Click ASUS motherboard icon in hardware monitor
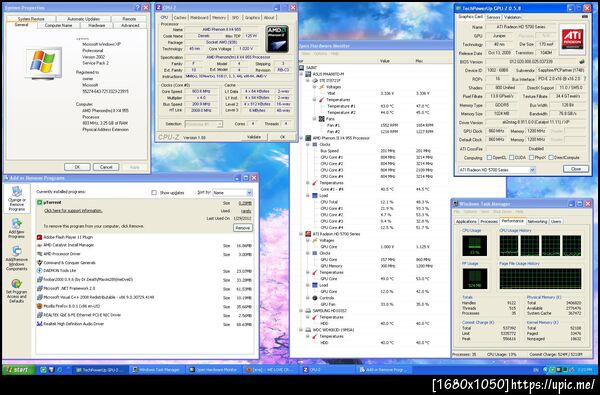 click(308, 74)
